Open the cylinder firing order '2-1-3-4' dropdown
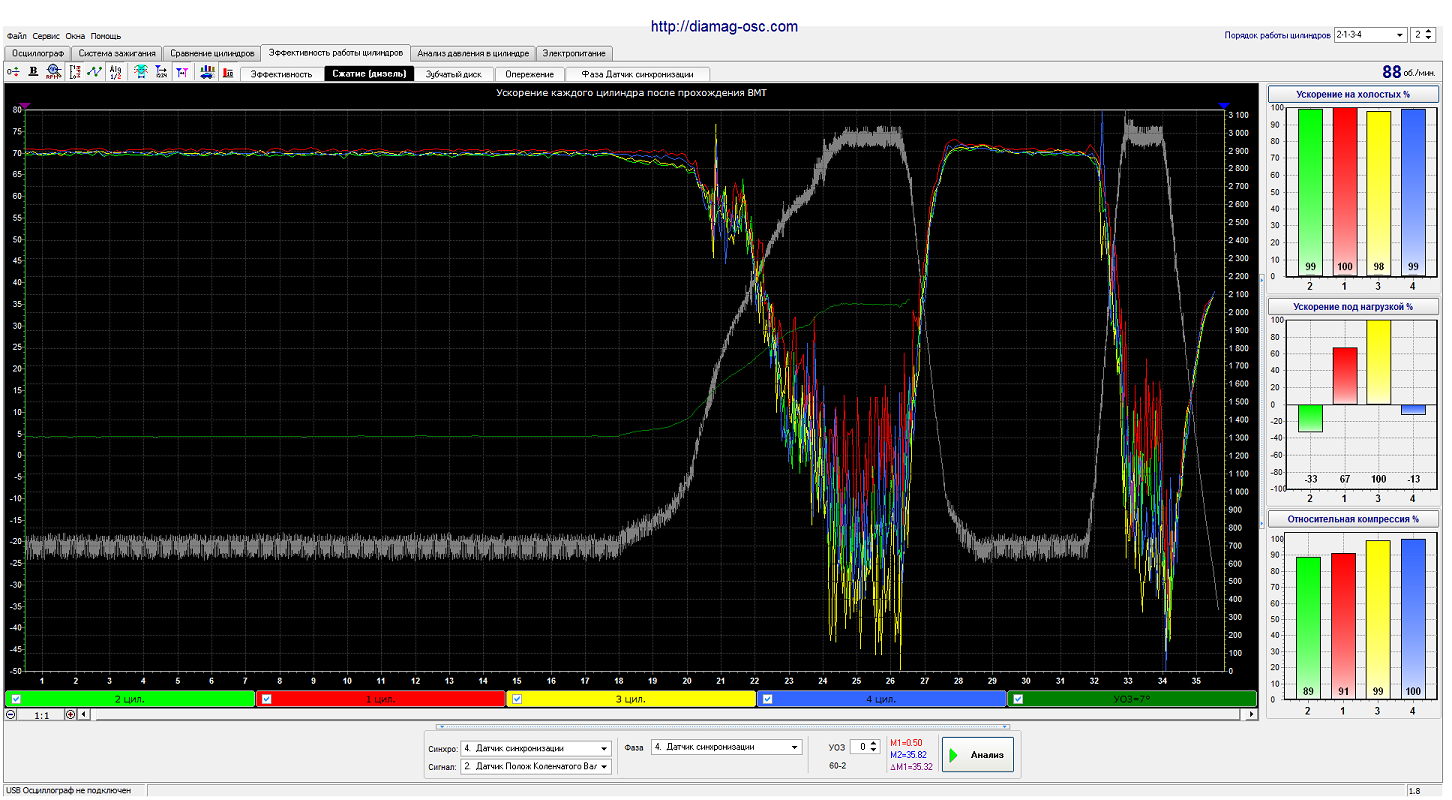The height and width of the screenshot is (800, 1452). click(x=1370, y=35)
